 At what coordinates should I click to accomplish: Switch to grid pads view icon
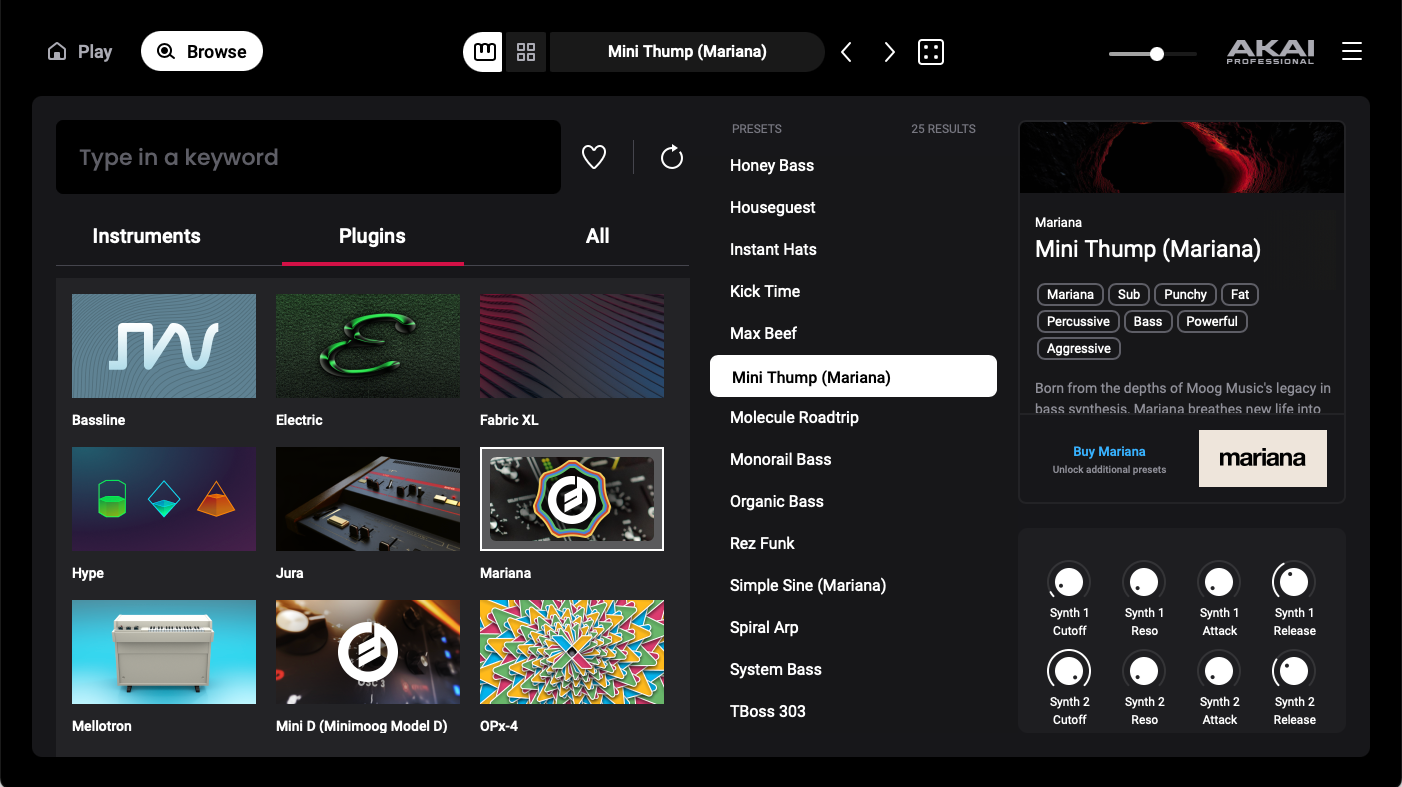pyautogui.click(x=526, y=52)
